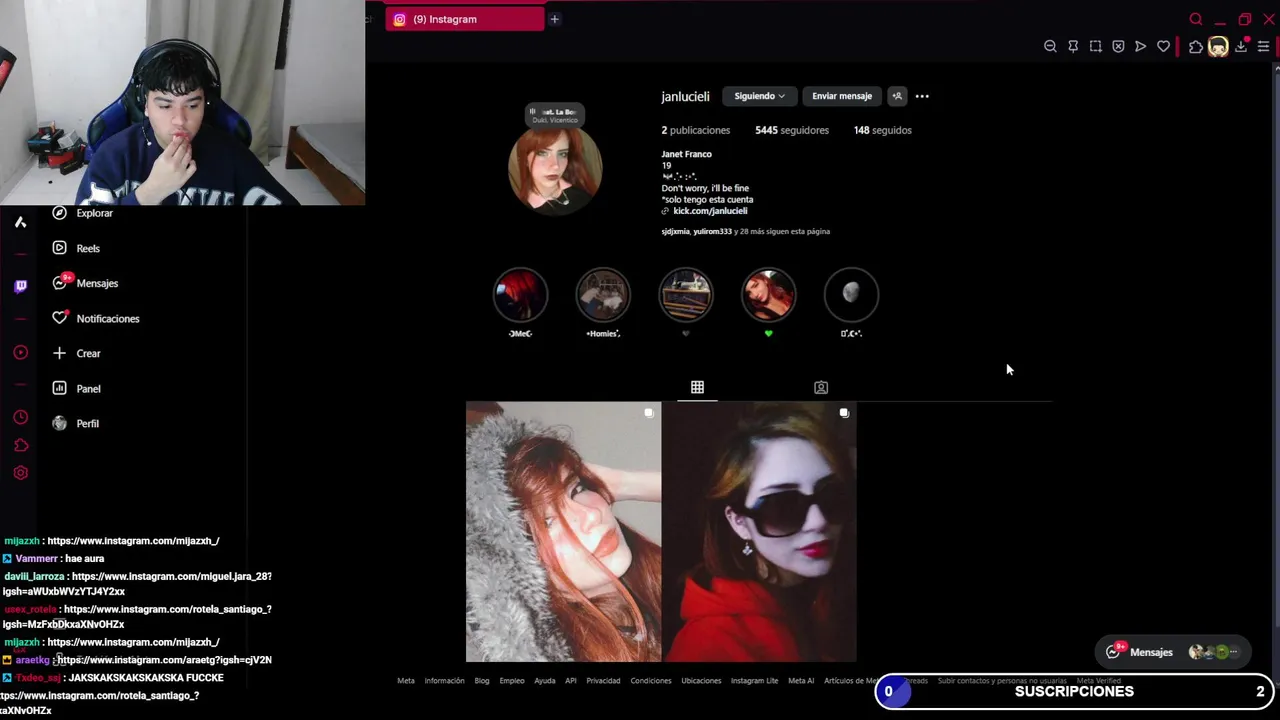Open Privacidad footer link
The image size is (1280, 720).
click(x=603, y=681)
